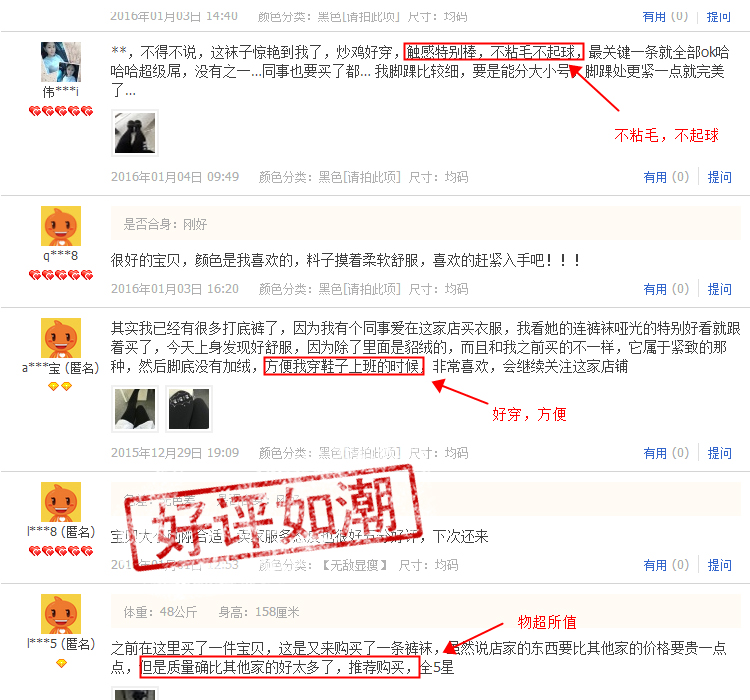Click avatar of anonymous reviewer a***宝
Screen dimensions: 750x700
tap(61, 338)
